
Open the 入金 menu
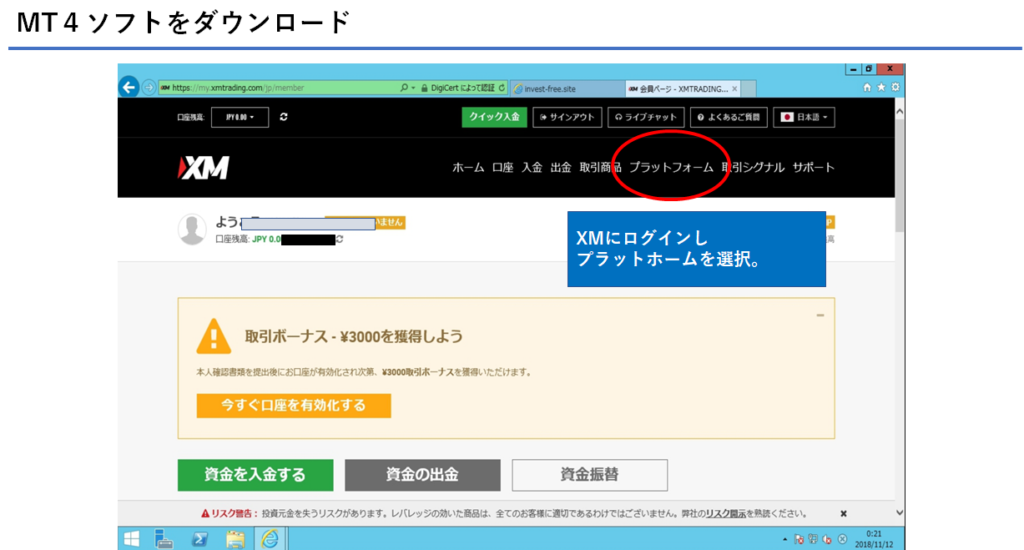[532, 168]
